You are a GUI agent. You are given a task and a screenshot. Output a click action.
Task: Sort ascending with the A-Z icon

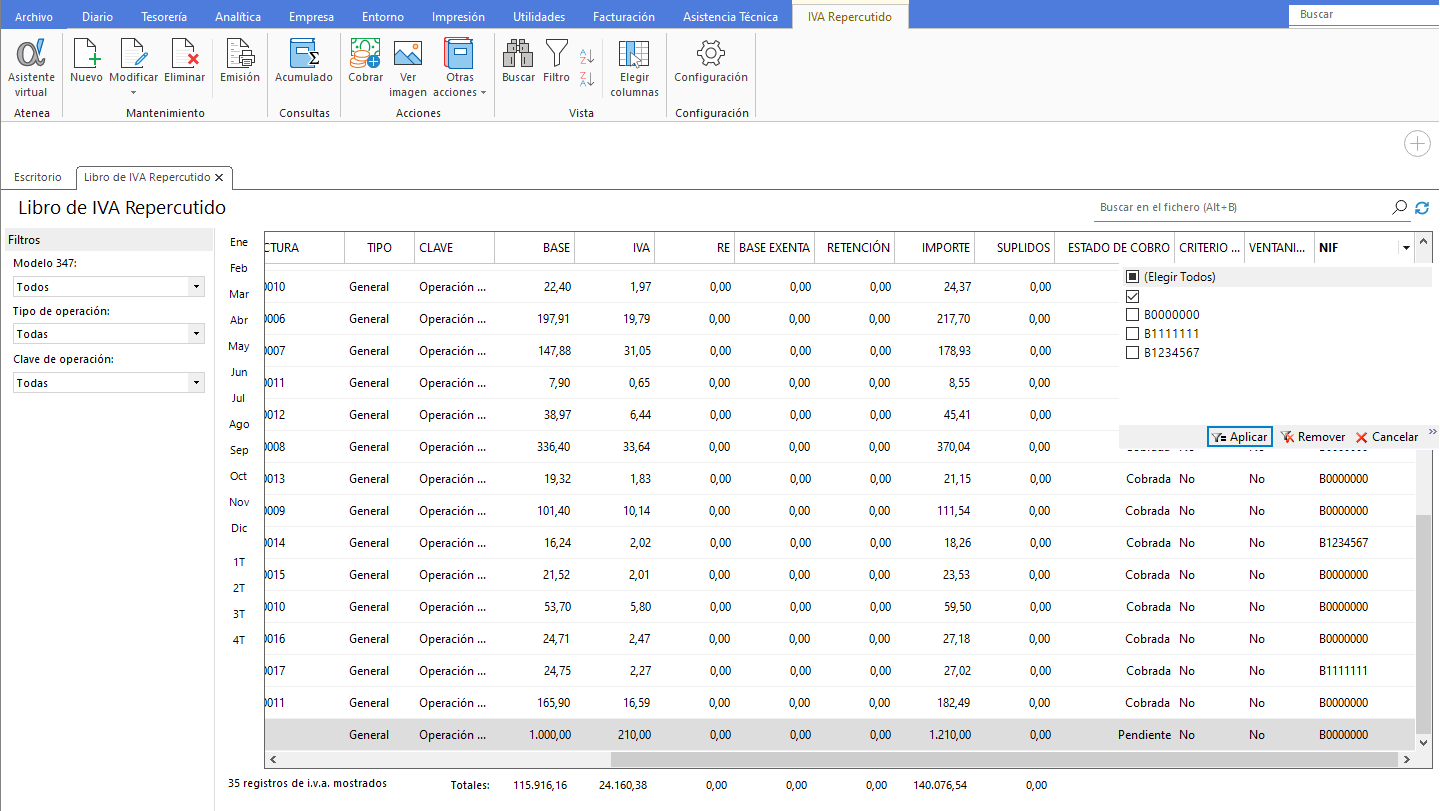pos(587,56)
